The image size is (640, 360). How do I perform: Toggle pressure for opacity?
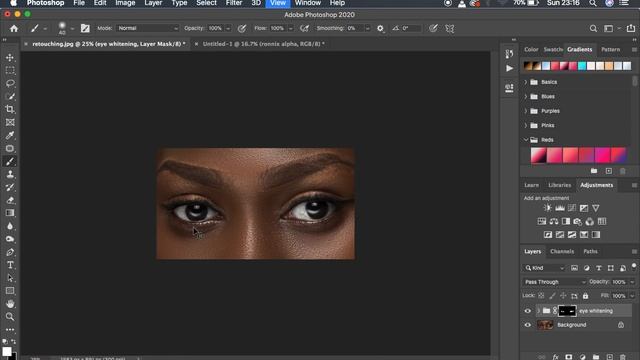point(242,29)
